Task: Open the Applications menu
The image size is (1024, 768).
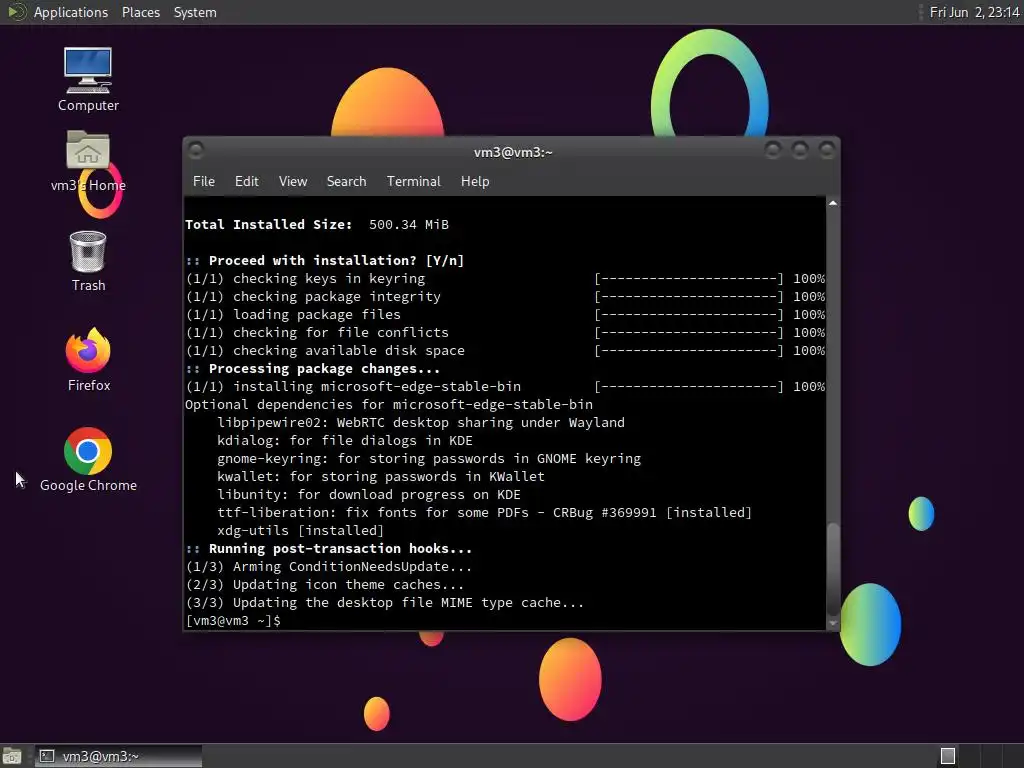Action: point(71,12)
